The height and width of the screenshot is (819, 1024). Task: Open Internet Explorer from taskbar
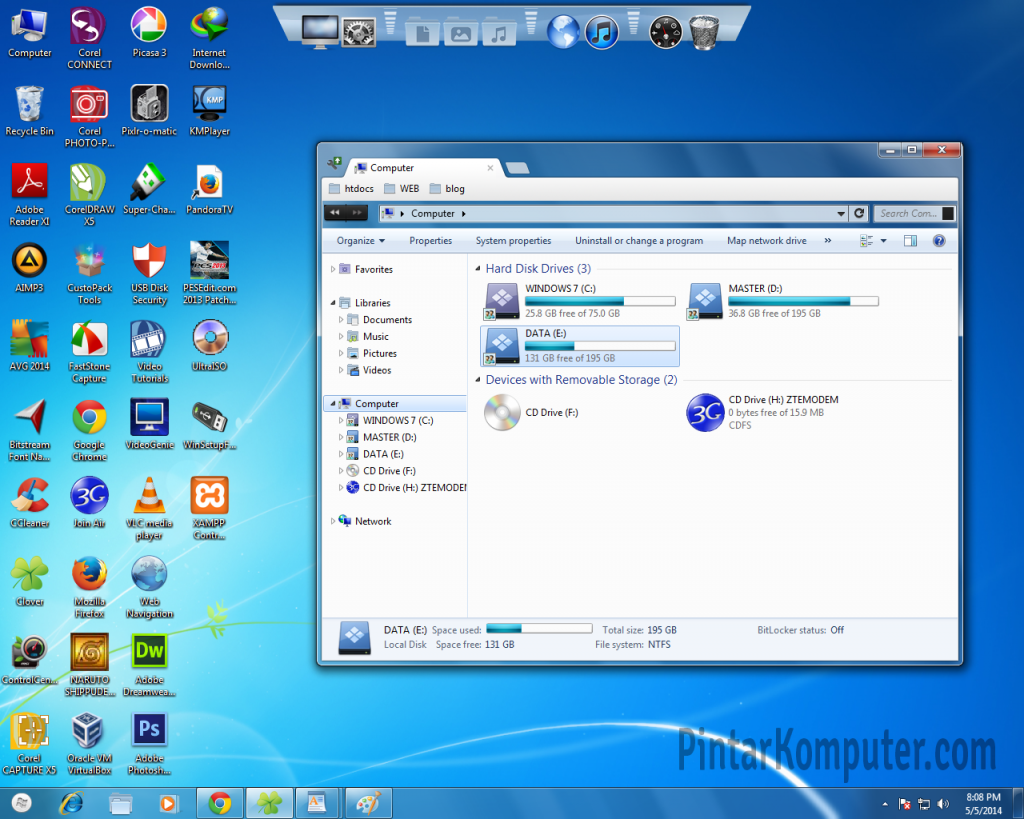(x=71, y=803)
